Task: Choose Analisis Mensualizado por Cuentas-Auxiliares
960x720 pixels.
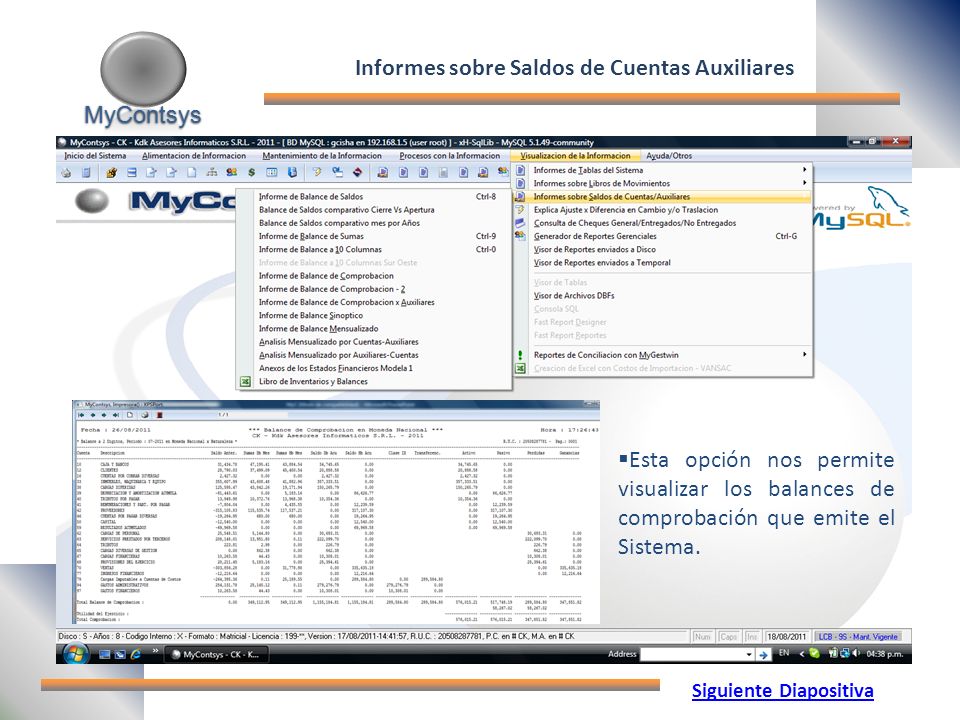Action: 374,342
